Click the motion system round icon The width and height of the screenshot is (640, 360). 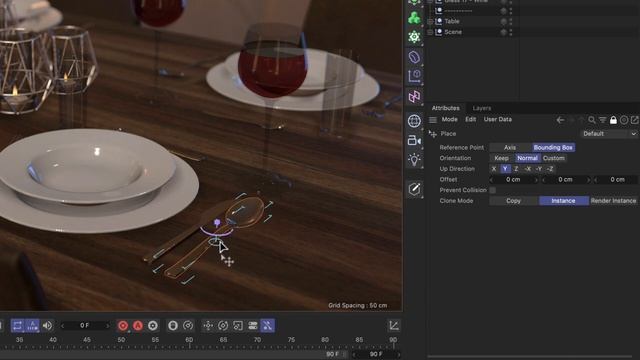click(x=173, y=326)
